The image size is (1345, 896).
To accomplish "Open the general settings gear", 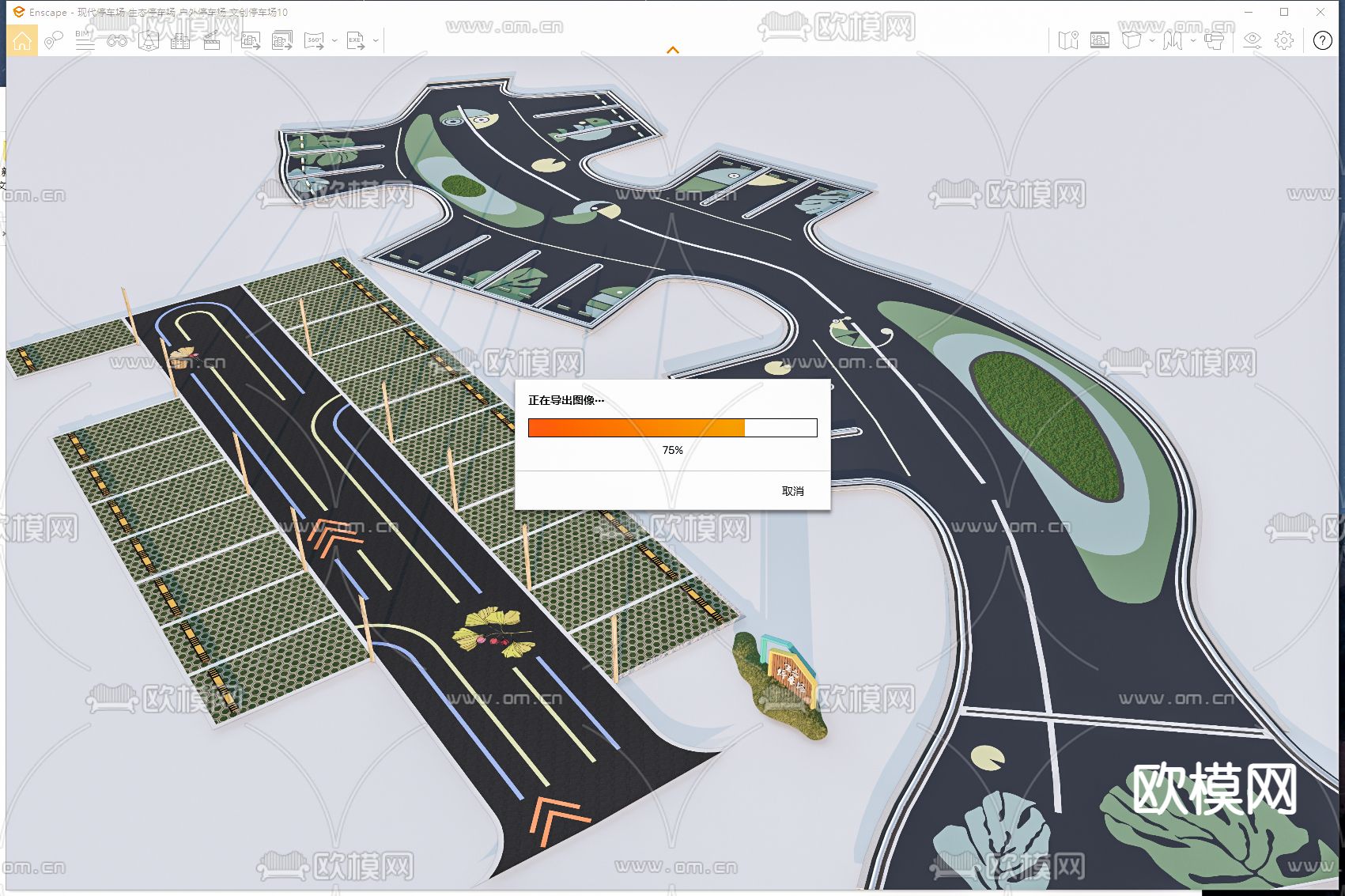I will pyautogui.click(x=1284, y=40).
